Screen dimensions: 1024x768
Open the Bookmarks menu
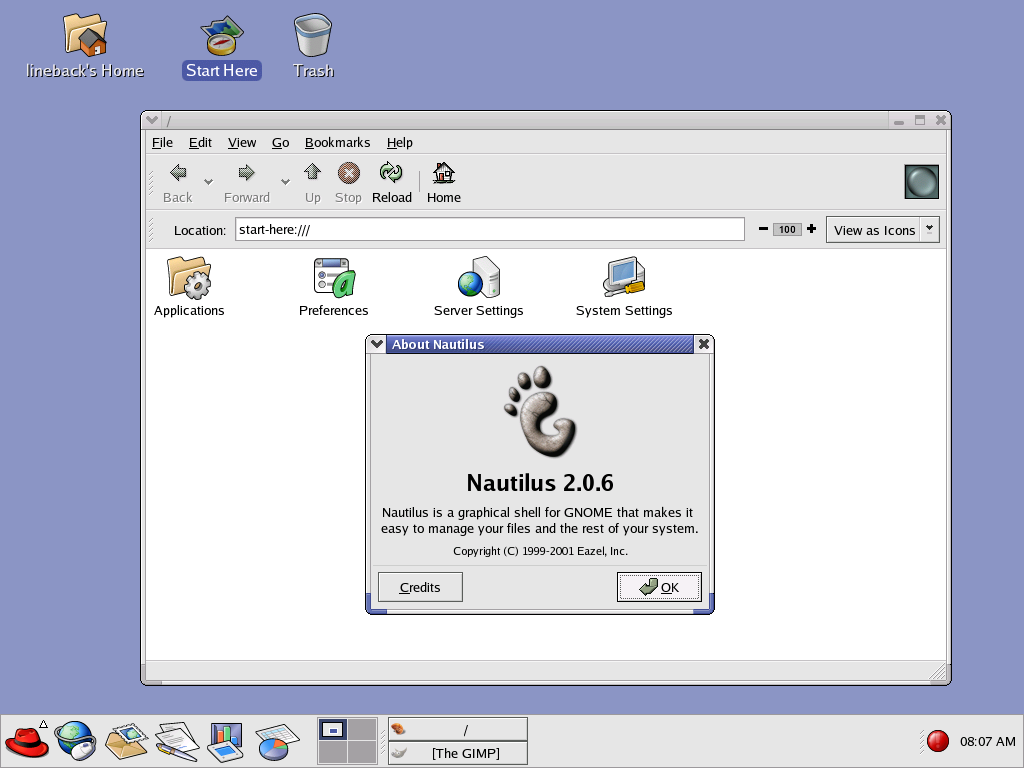click(x=337, y=142)
